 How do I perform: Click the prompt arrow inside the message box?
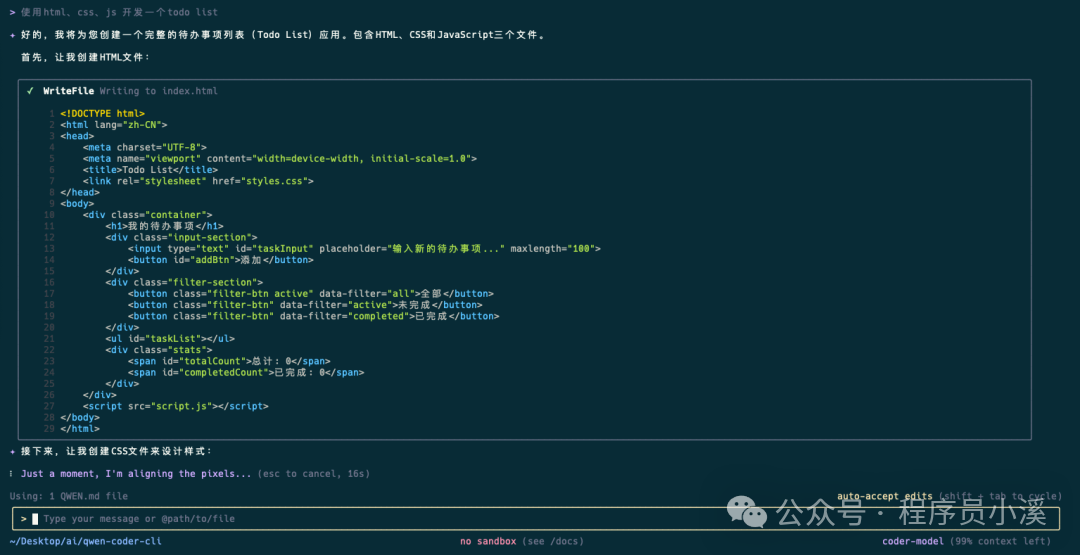23,519
